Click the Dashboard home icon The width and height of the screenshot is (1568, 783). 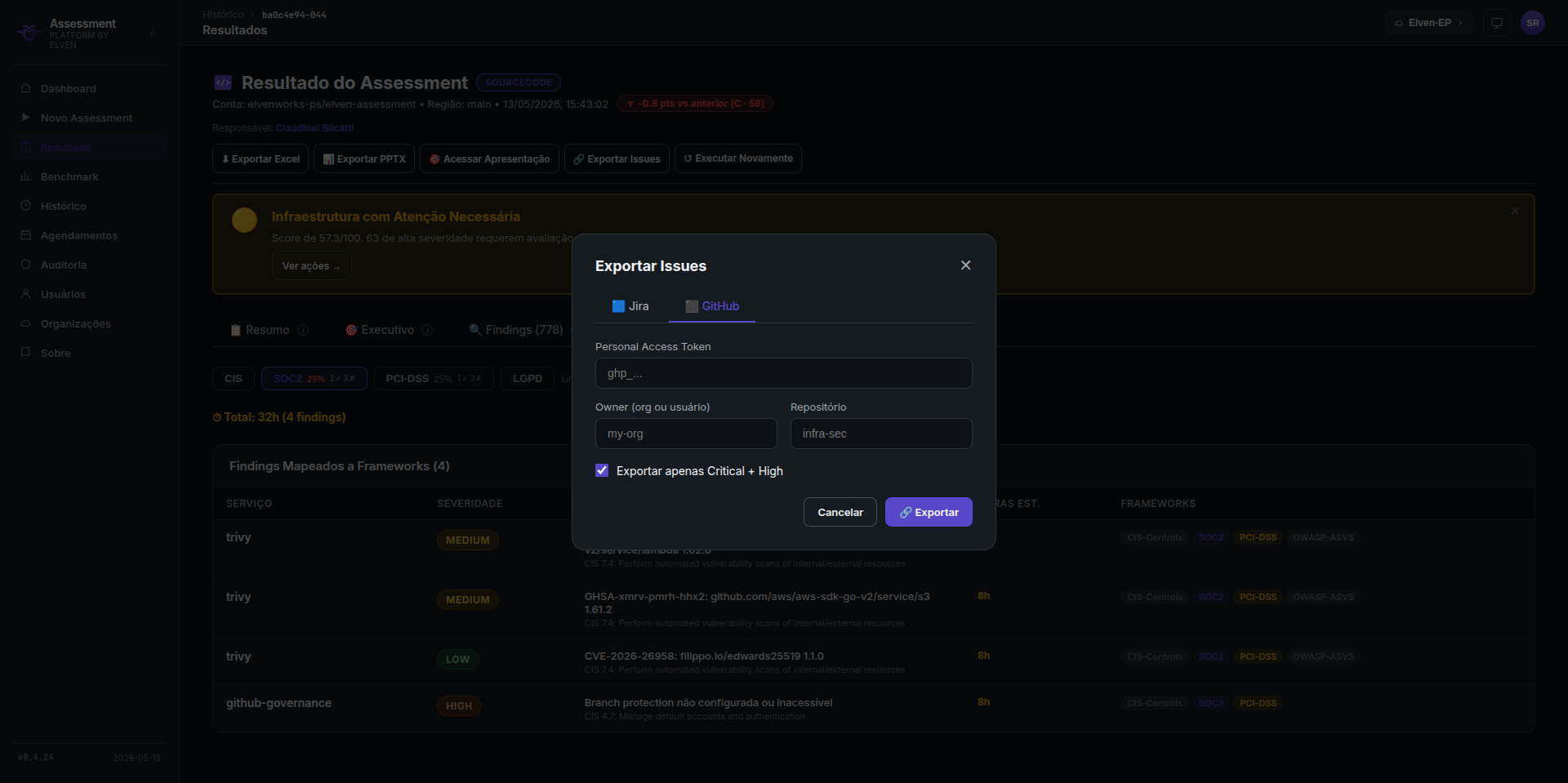point(25,88)
